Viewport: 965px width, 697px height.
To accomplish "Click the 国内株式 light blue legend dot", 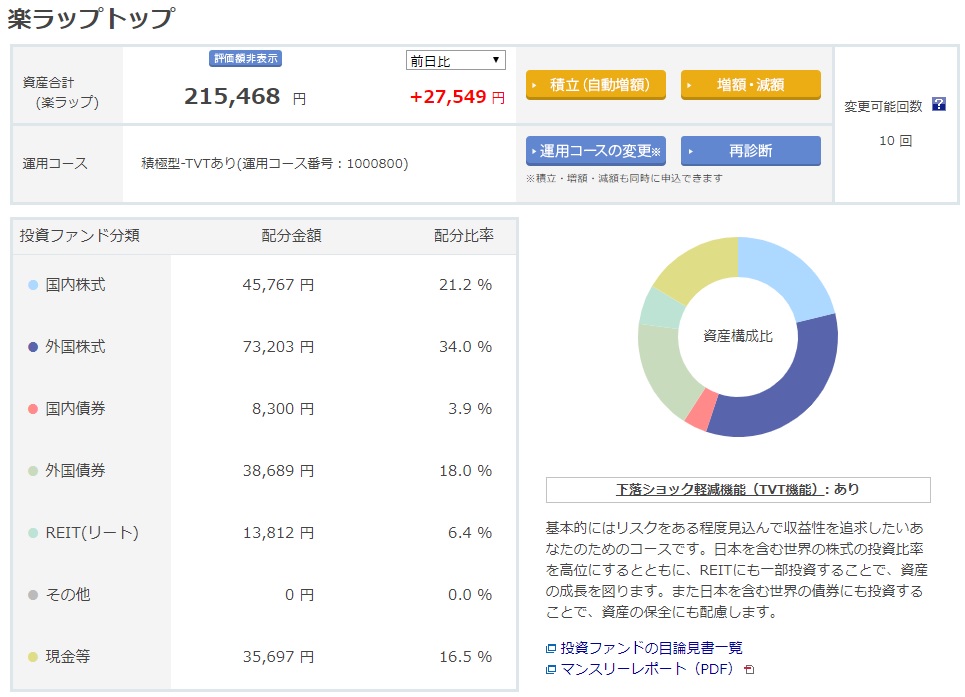I will tap(33, 285).
